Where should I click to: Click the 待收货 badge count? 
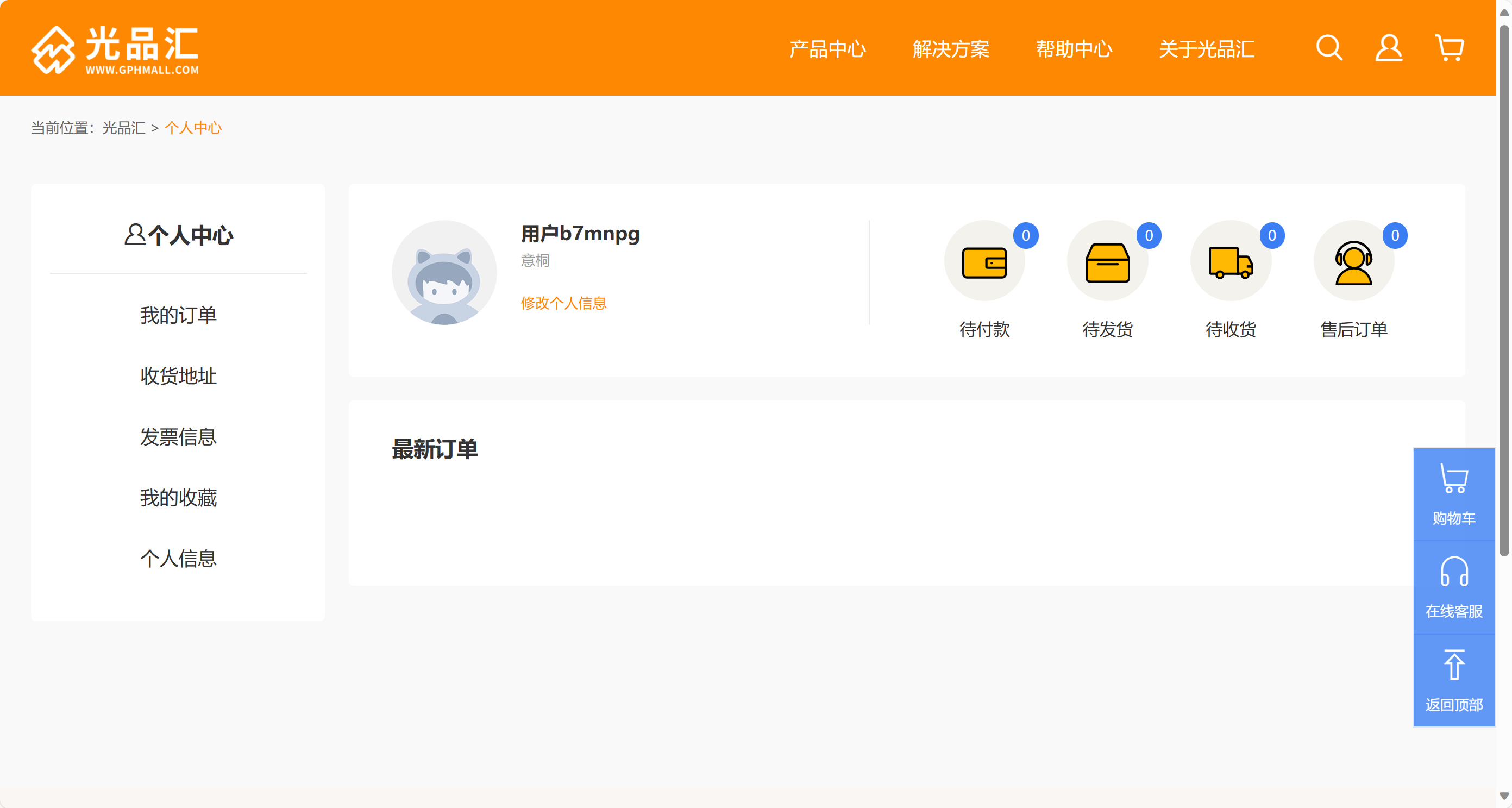coord(1272,235)
